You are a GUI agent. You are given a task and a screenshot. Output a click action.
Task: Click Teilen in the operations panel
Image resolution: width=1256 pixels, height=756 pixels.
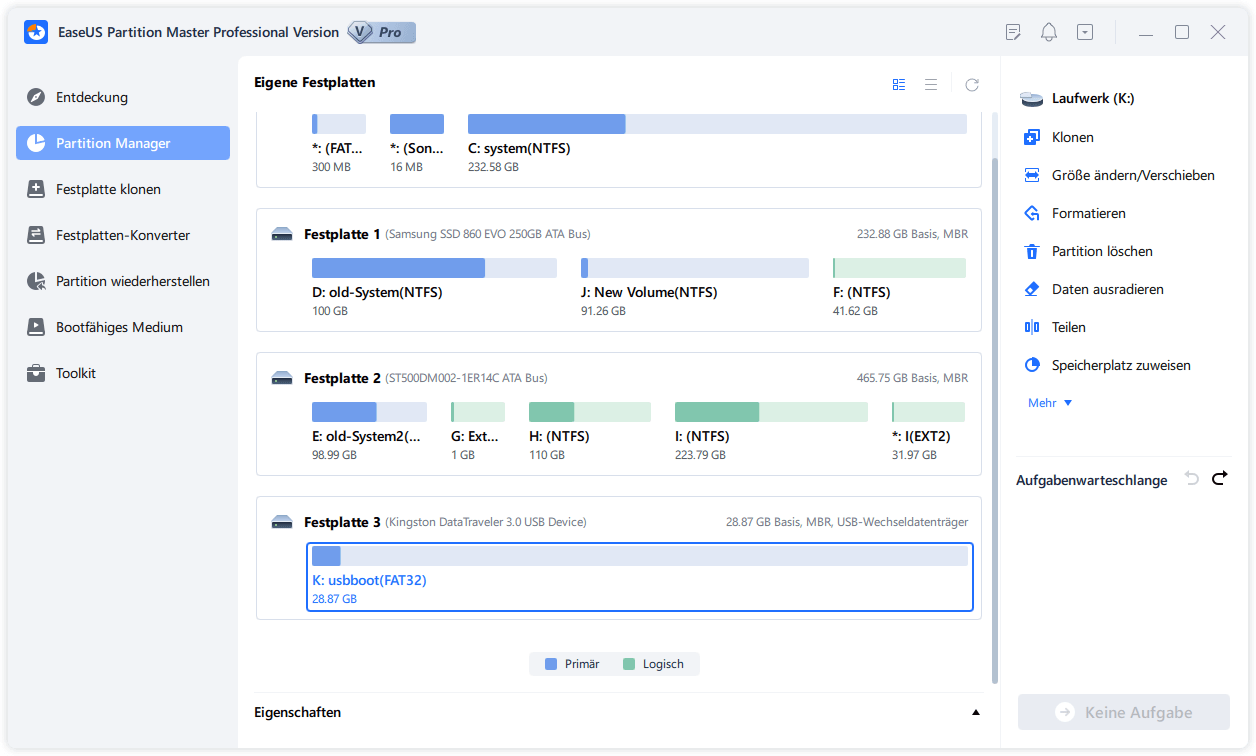point(1055,327)
